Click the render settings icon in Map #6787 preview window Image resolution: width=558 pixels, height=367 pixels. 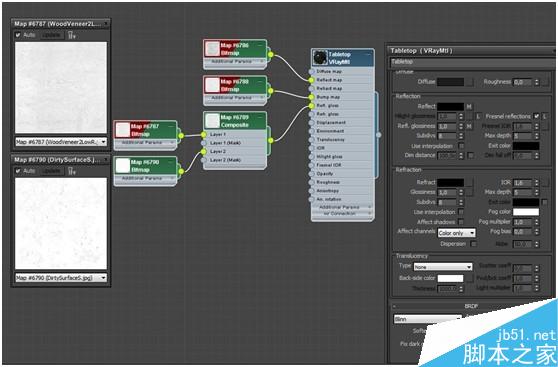click(x=72, y=35)
